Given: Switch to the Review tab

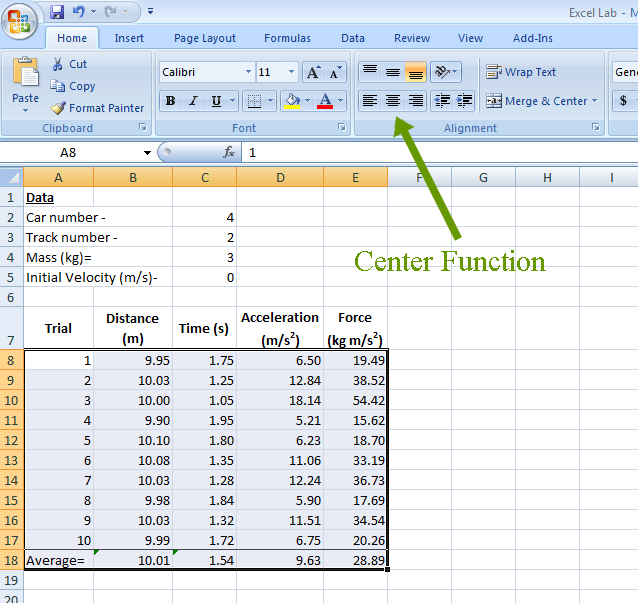Looking at the screenshot, I should [x=412, y=38].
